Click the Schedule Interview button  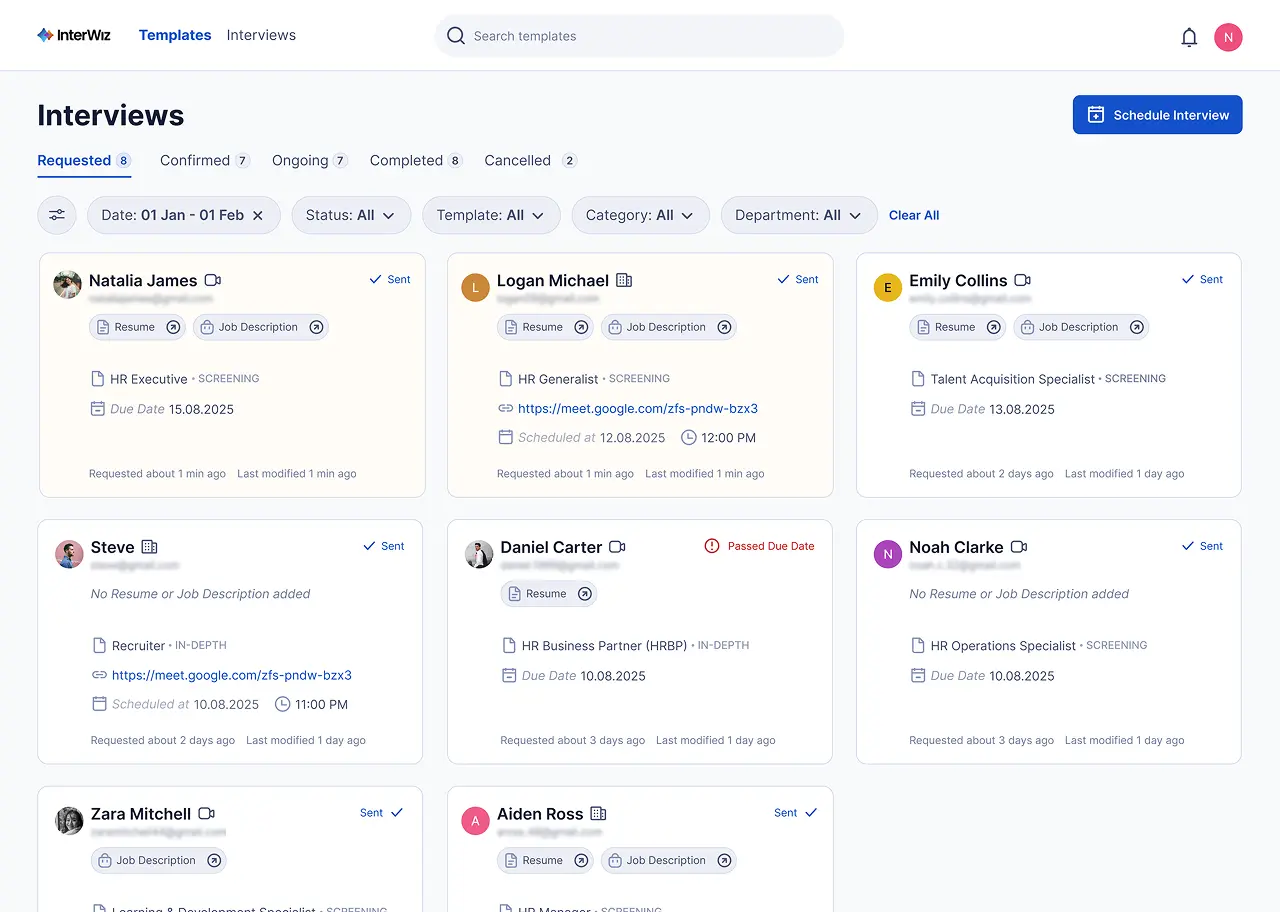[x=1157, y=115]
